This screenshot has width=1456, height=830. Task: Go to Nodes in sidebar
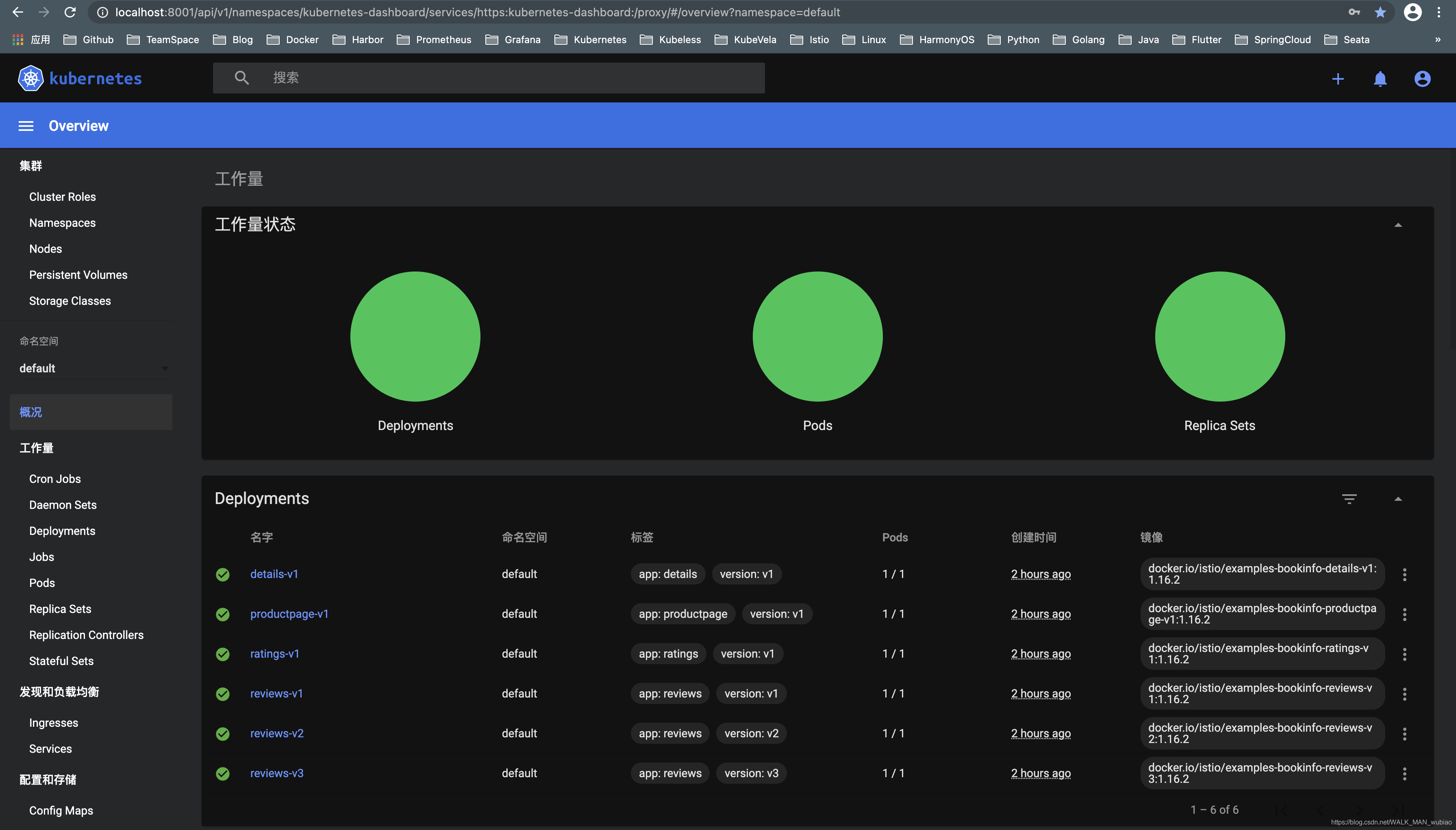click(46, 249)
